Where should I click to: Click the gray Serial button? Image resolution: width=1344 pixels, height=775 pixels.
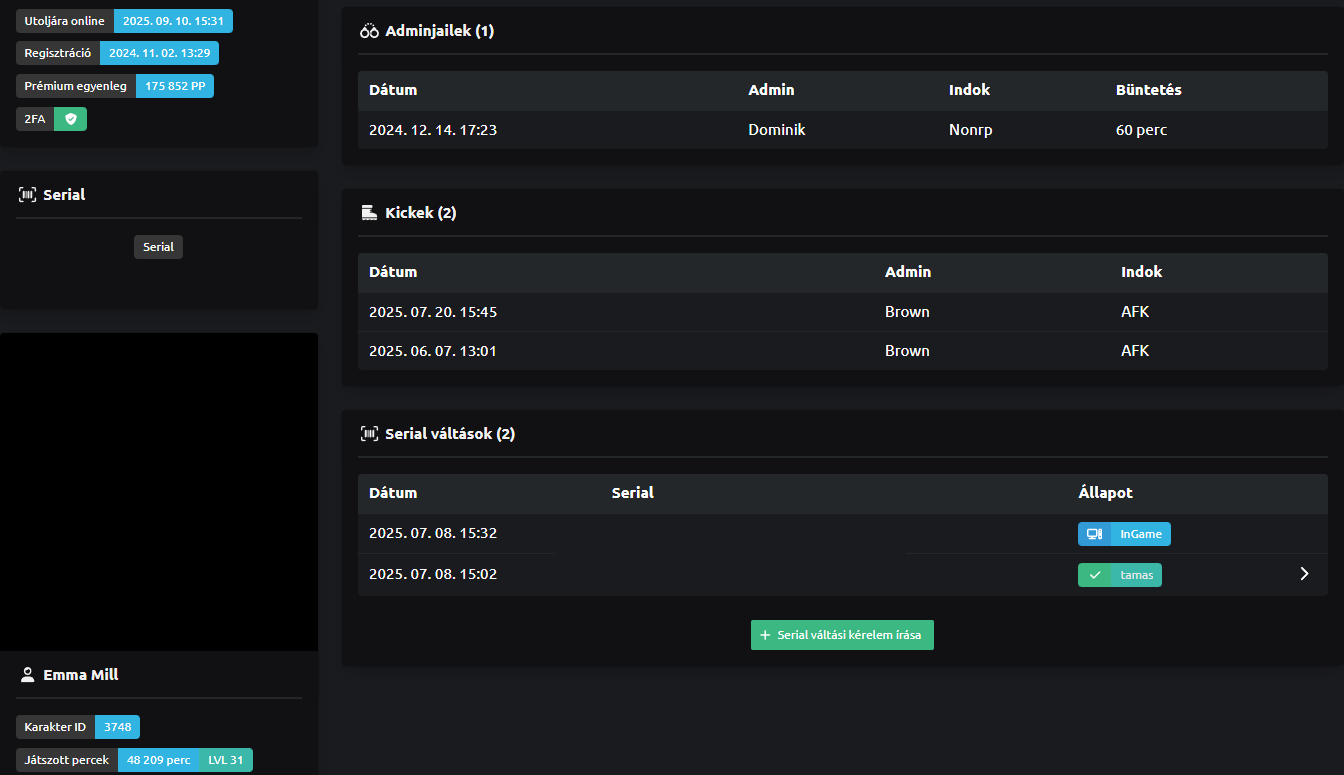click(x=158, y=247)
